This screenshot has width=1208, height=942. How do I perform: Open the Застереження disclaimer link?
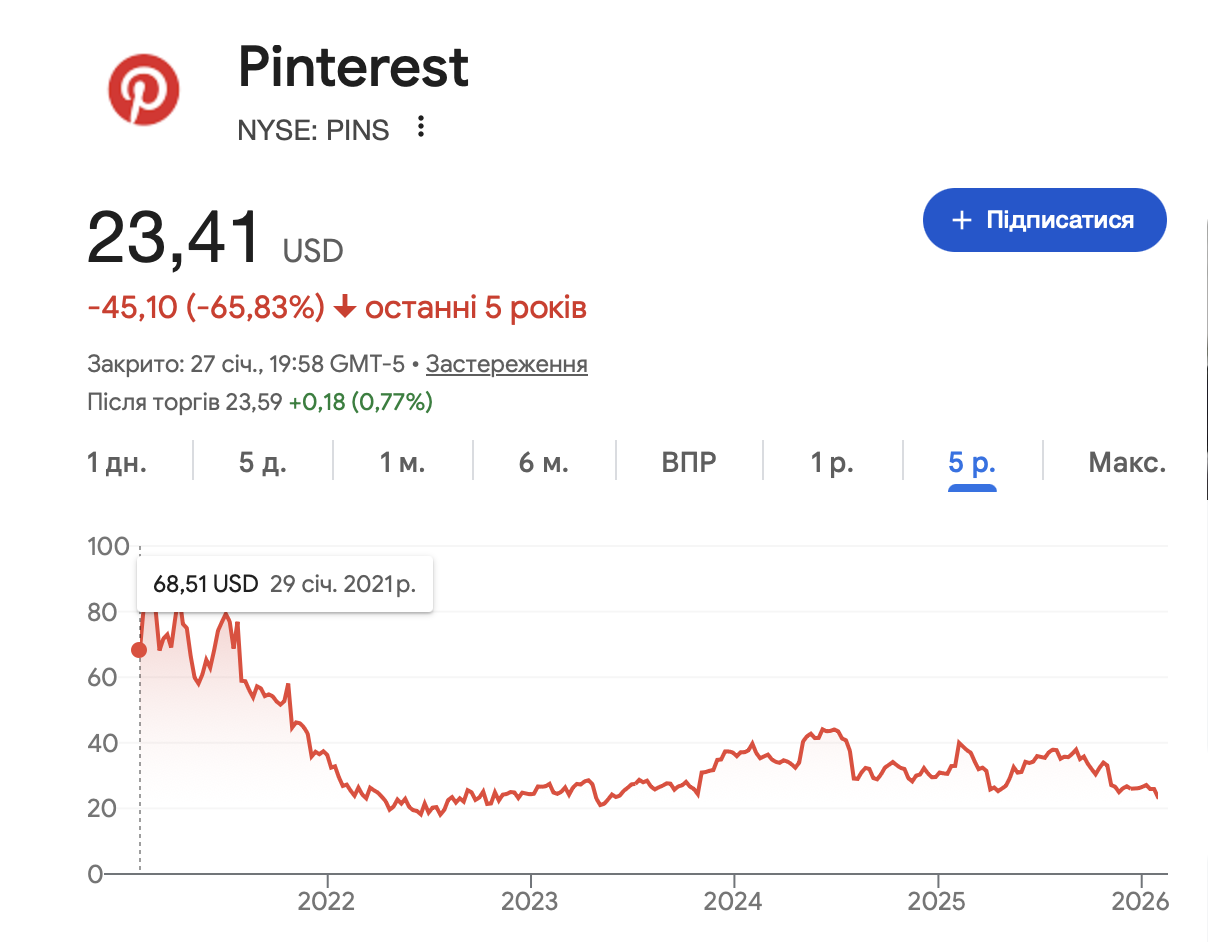point(506,364)
